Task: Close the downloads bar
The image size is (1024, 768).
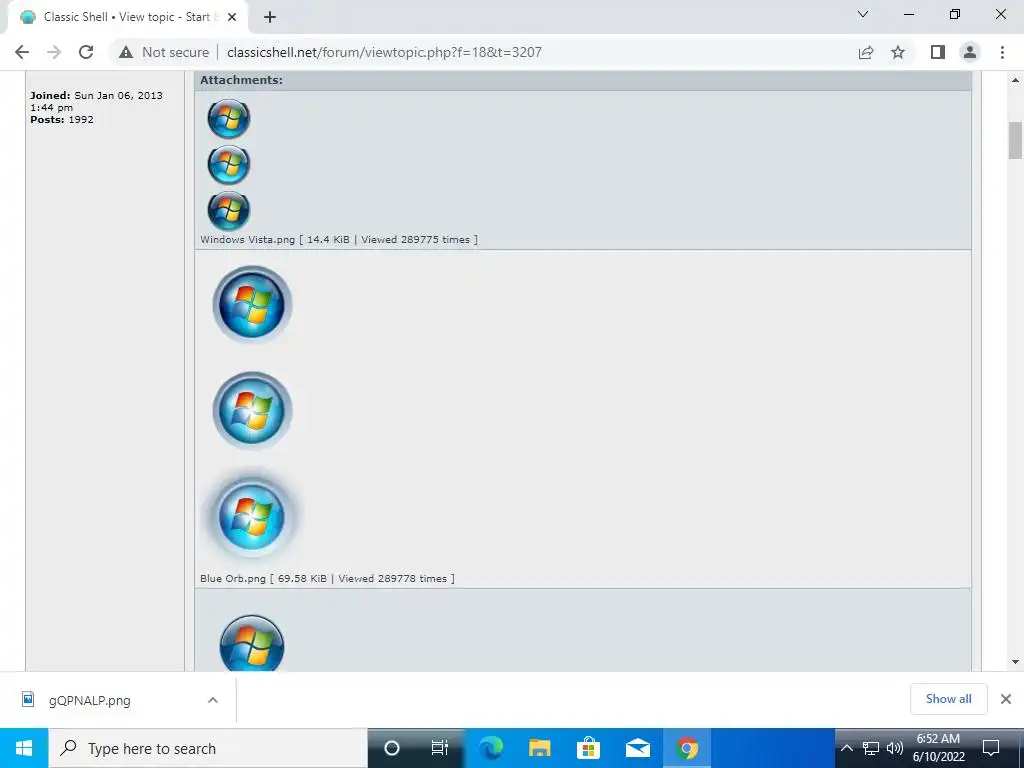Action: [1006, 699]
